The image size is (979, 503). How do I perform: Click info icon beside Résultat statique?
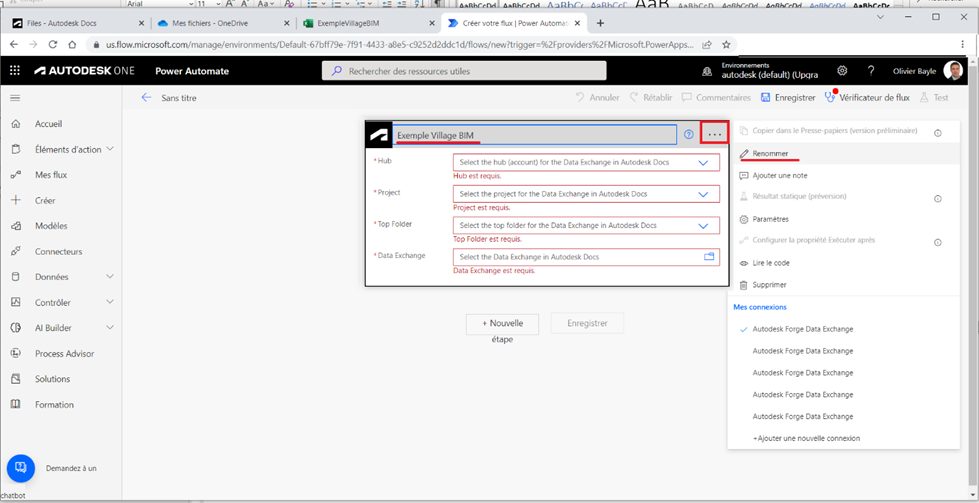click(x=938, y=198)
